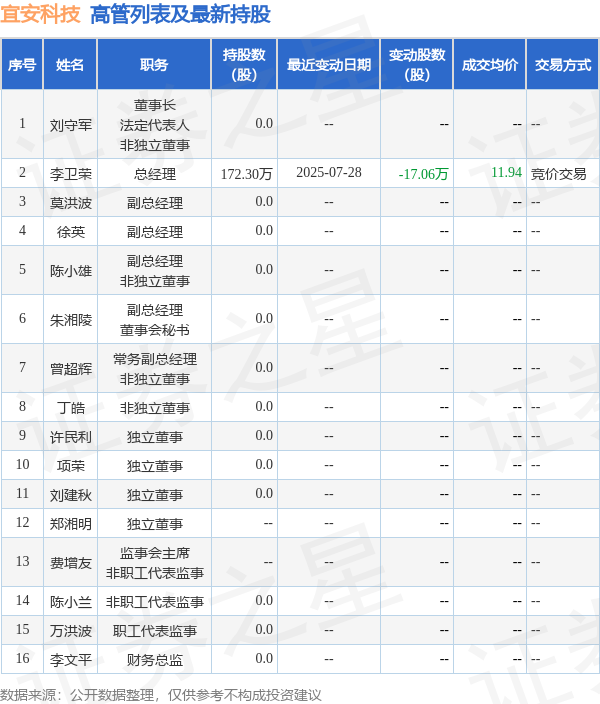The width and height of the screenshot is (600, 704).
Task: Click the name 徐英
Action: click(71, 232)
